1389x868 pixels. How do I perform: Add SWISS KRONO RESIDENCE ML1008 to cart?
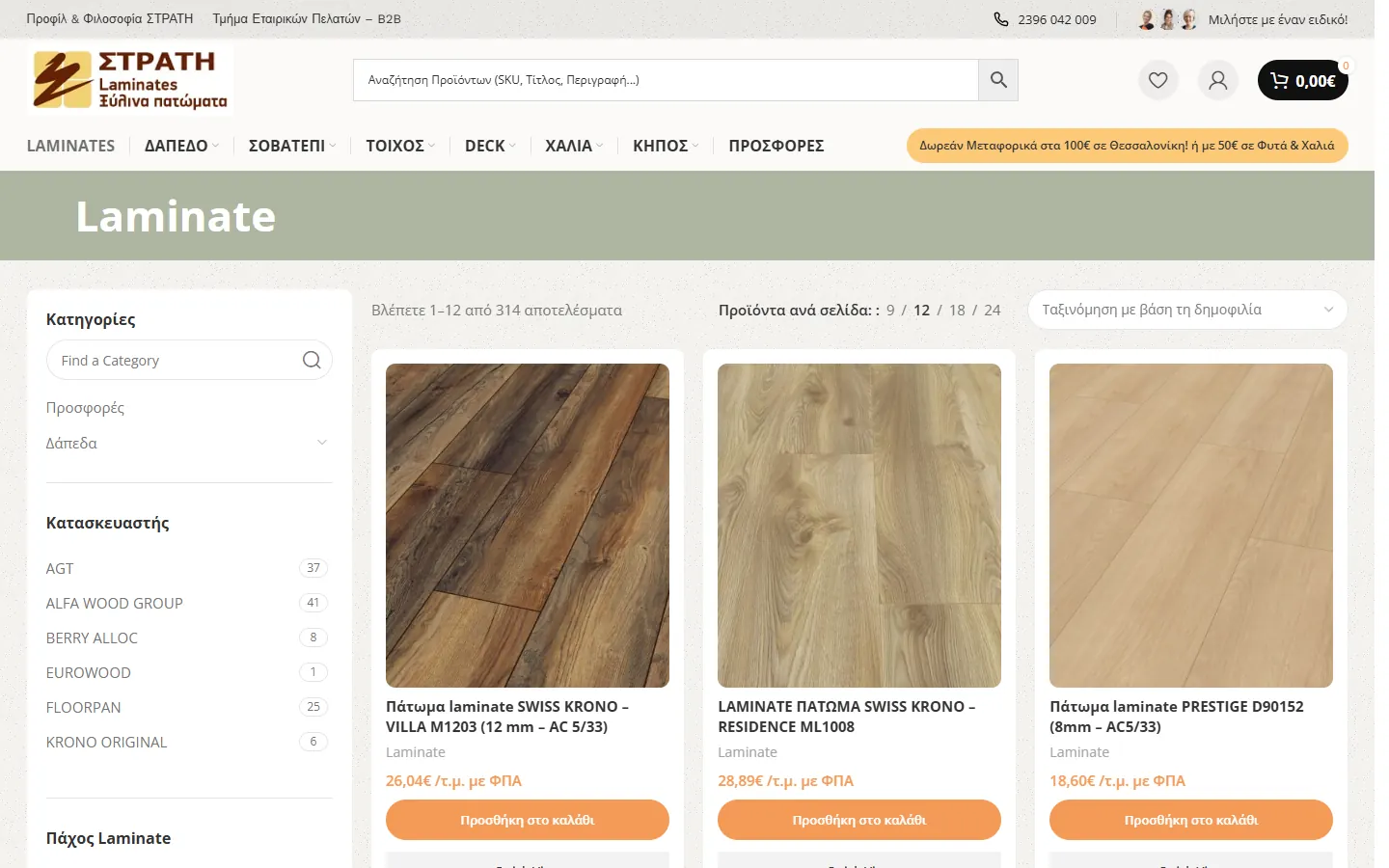[x=859, y=820]
